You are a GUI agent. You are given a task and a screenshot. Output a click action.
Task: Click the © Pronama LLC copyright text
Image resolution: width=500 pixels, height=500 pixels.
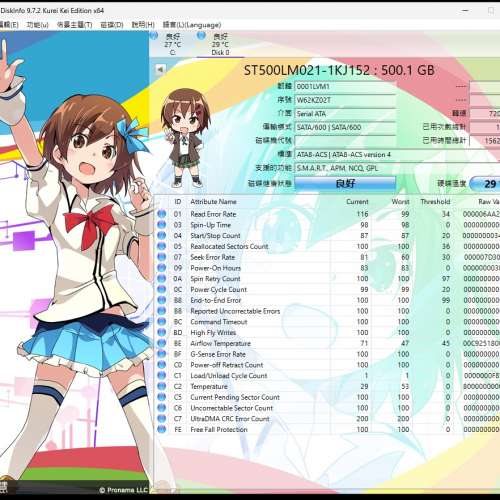click(x=124, y=490)
